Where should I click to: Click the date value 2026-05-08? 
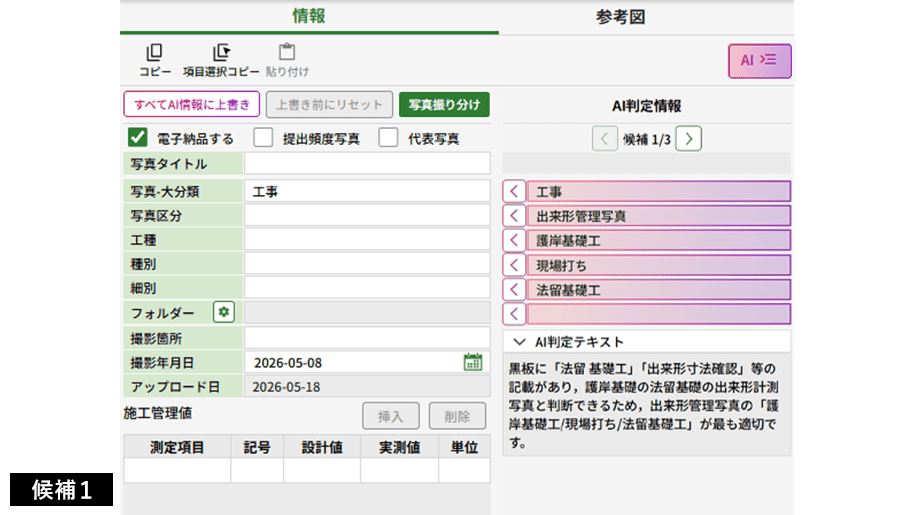[x=287, y=363]
